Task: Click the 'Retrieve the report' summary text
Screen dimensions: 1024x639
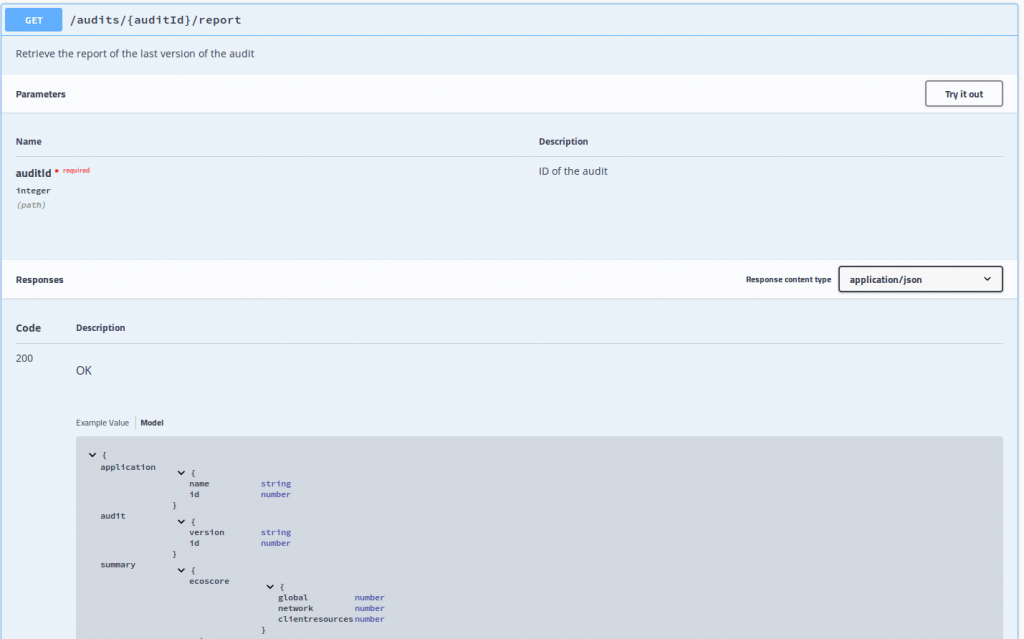Action: tap(135, 54)
